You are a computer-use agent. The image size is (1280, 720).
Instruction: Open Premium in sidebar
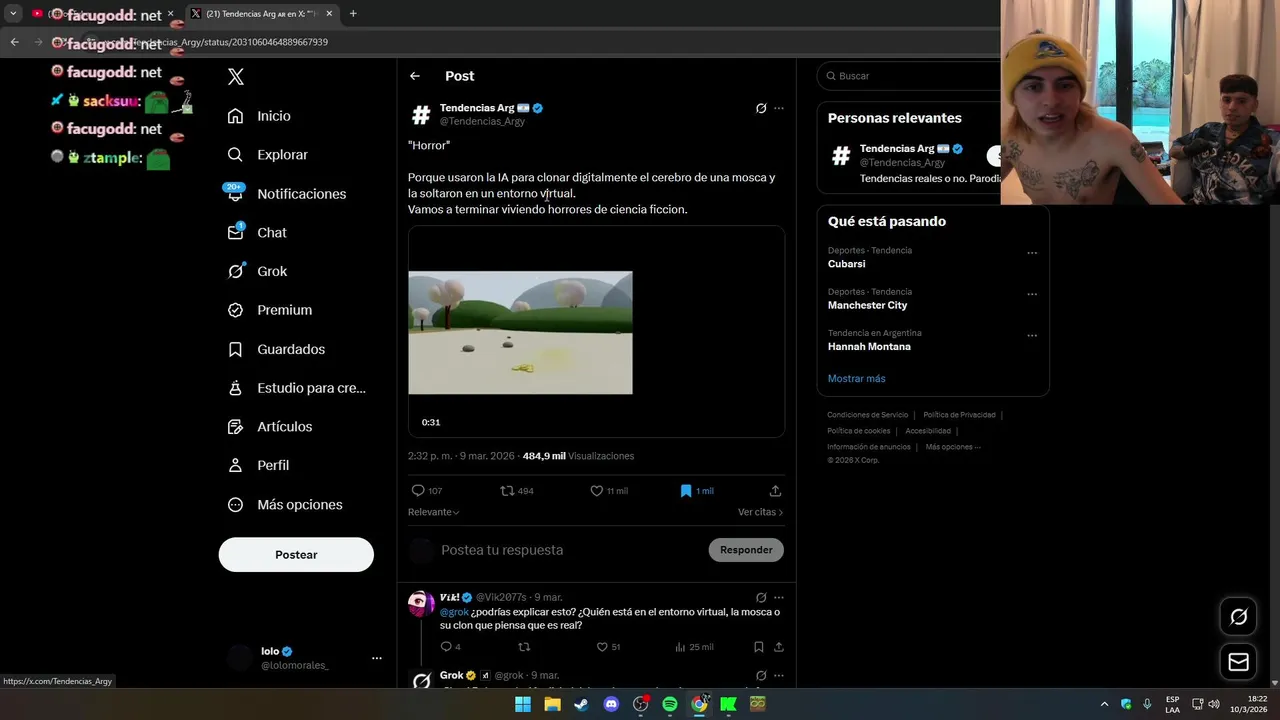pos(270,310)
